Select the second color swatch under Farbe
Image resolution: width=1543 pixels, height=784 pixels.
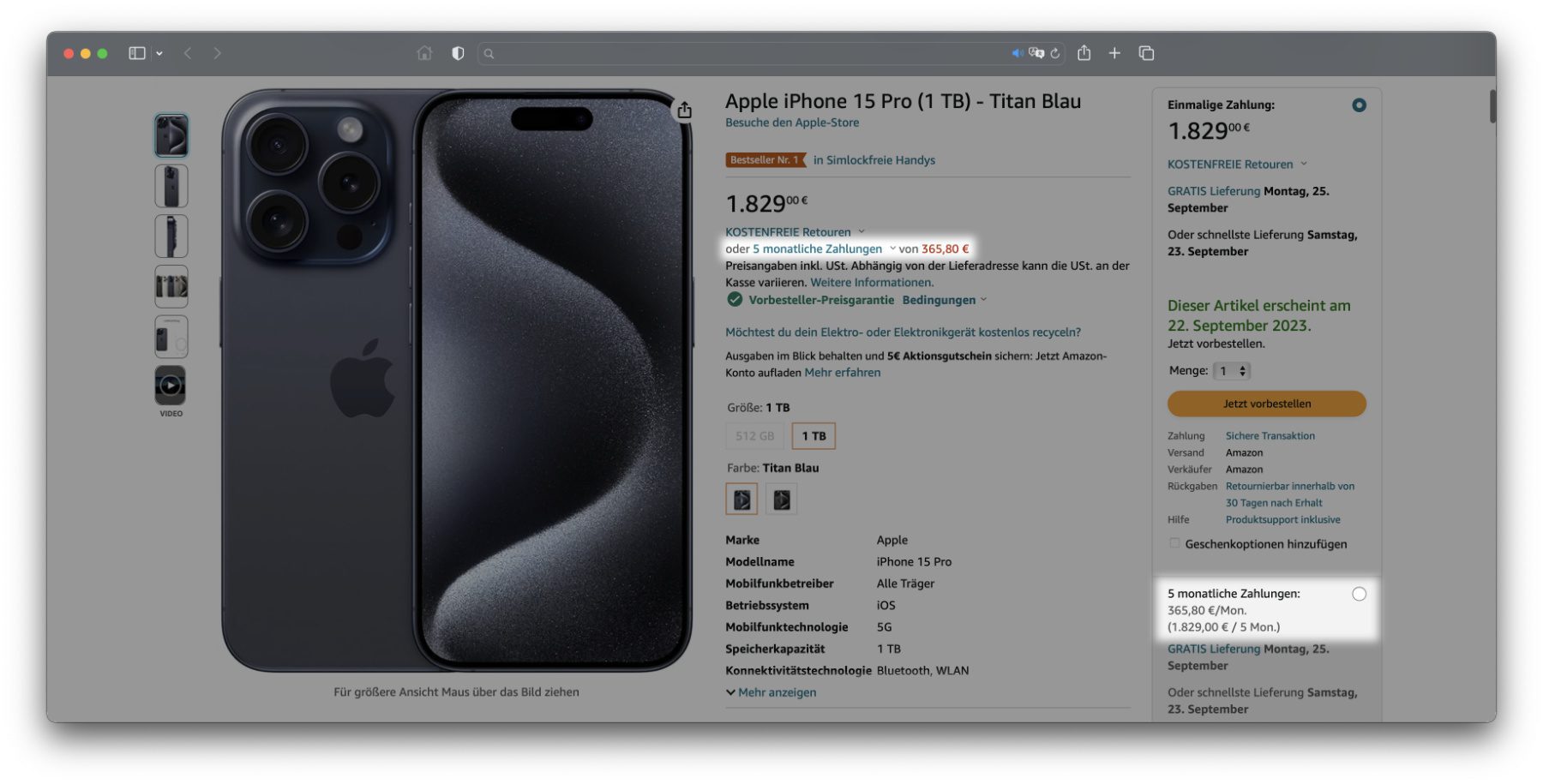[781, 499]
